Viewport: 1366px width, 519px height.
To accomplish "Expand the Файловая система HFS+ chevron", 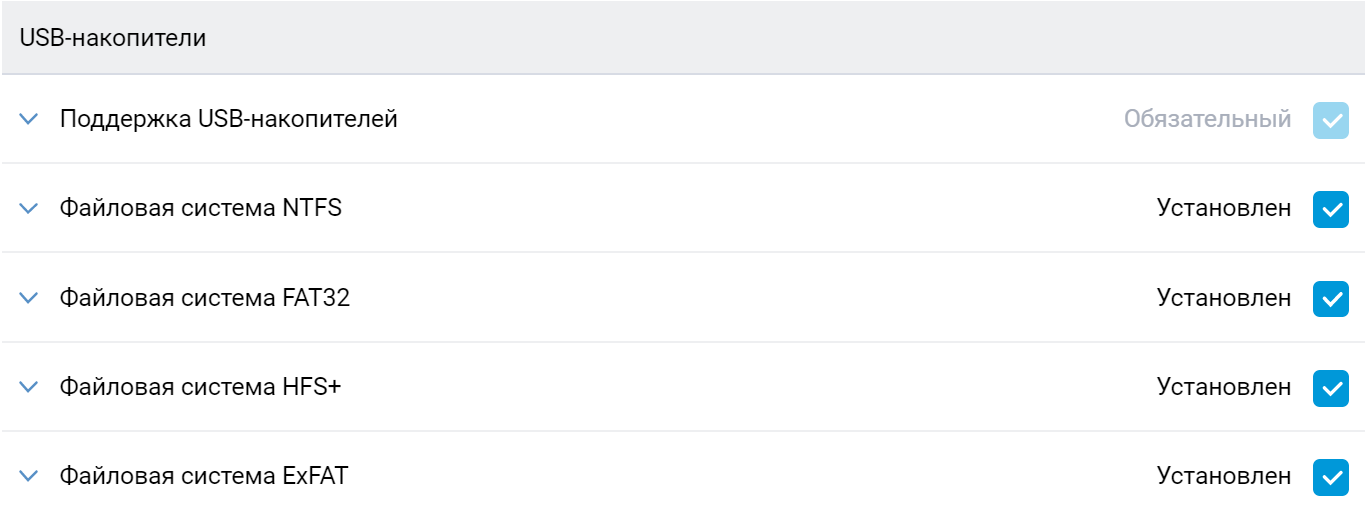I will click(29, 387).
